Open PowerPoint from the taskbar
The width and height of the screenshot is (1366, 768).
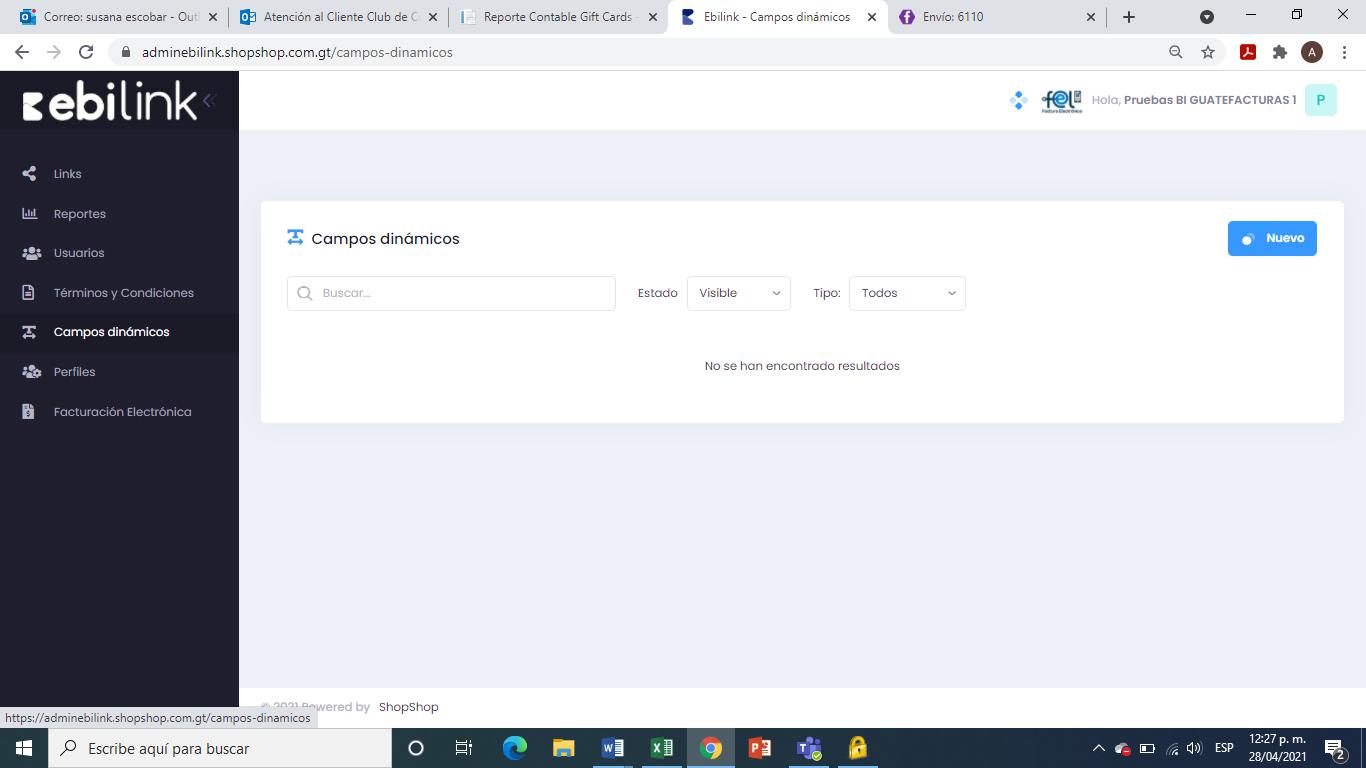click(760, 748)
